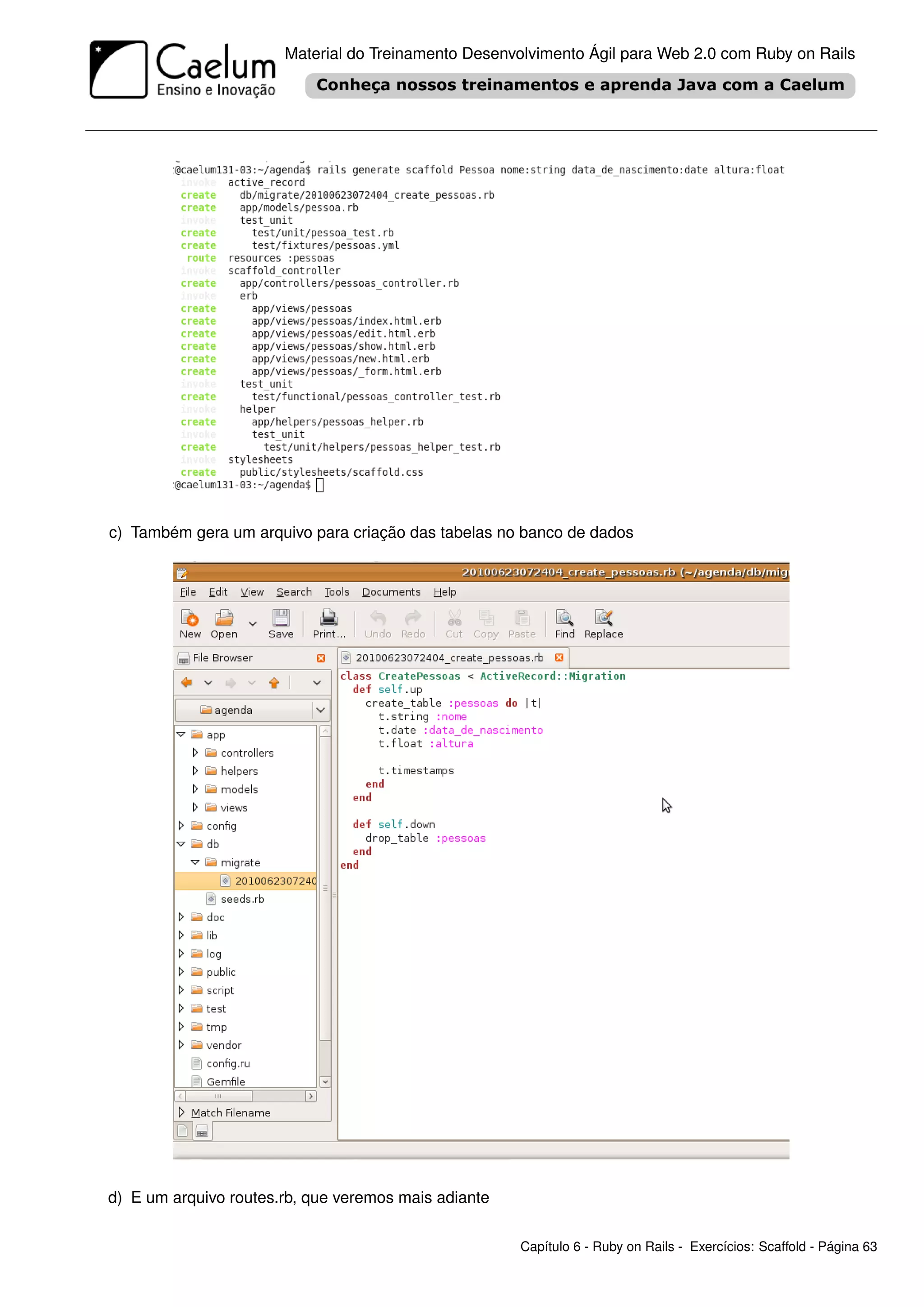Open forward history dropdown in file browser

click(251, 682)
